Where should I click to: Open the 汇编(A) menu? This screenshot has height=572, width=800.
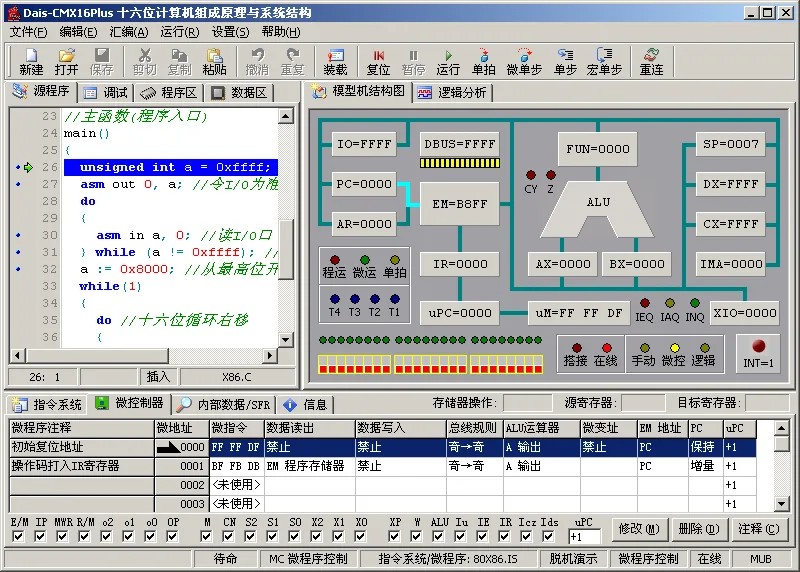click(x=129, y=32)
